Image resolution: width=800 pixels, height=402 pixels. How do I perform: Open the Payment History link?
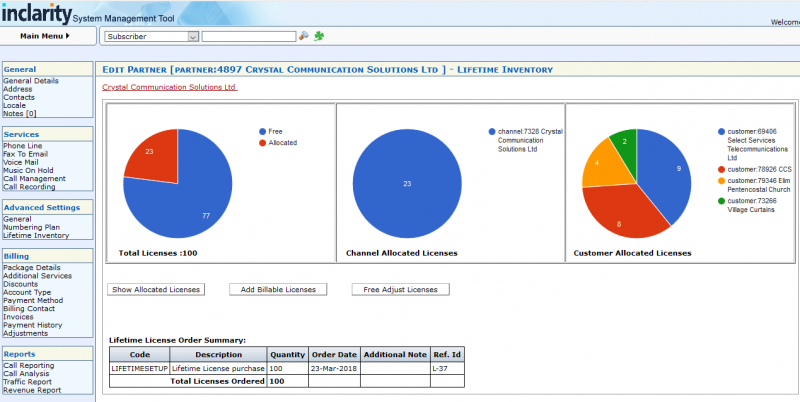(33, 325)
